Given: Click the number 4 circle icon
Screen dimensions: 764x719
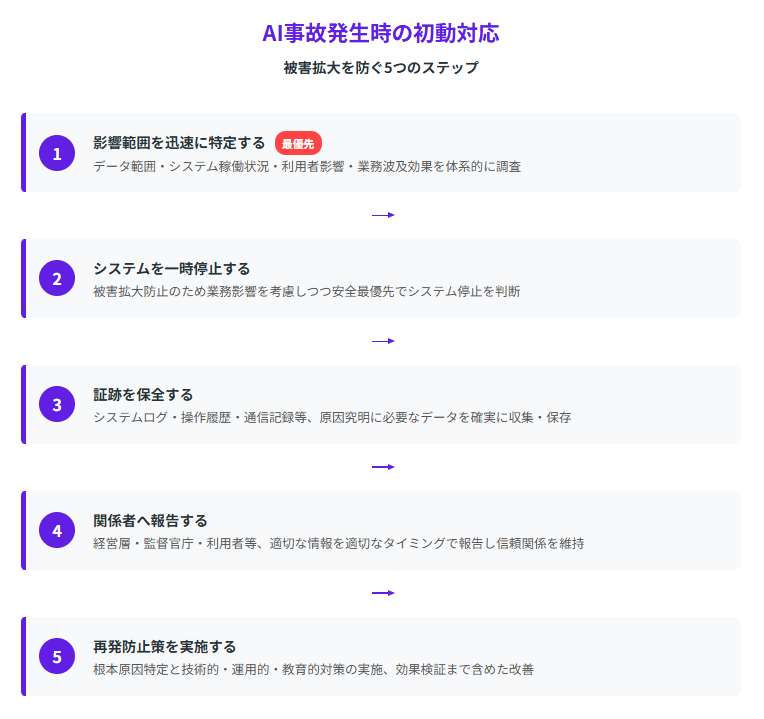Looking at the screenshot, I should point(57,531).
